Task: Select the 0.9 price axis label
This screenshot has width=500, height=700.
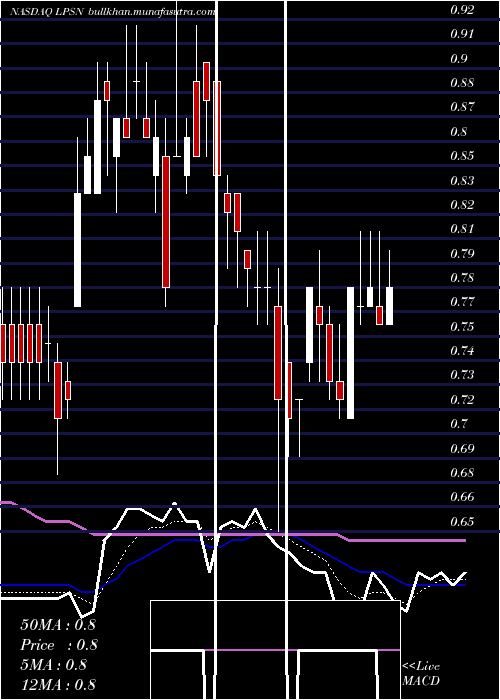Action: [x=459, y=58]
